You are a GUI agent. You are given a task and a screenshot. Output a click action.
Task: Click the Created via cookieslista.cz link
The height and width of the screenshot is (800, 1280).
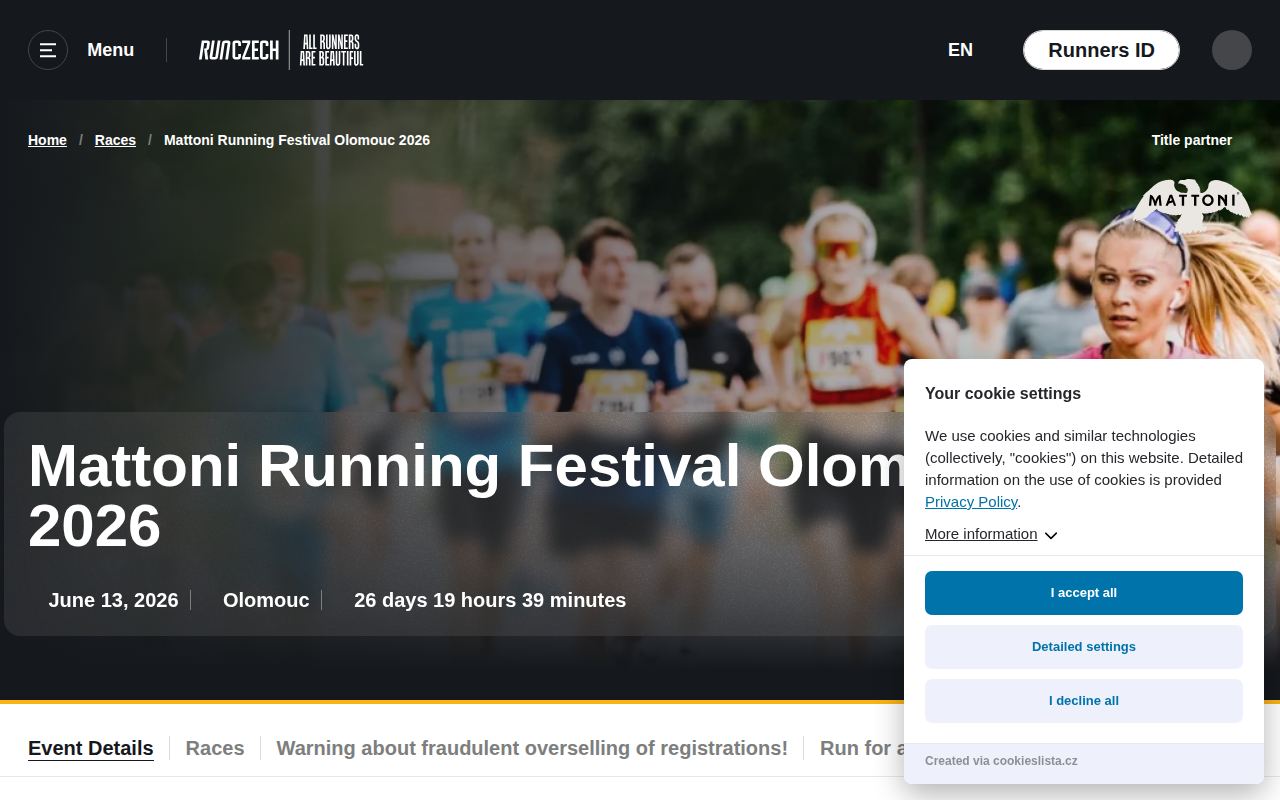(x=1001, y=761)
